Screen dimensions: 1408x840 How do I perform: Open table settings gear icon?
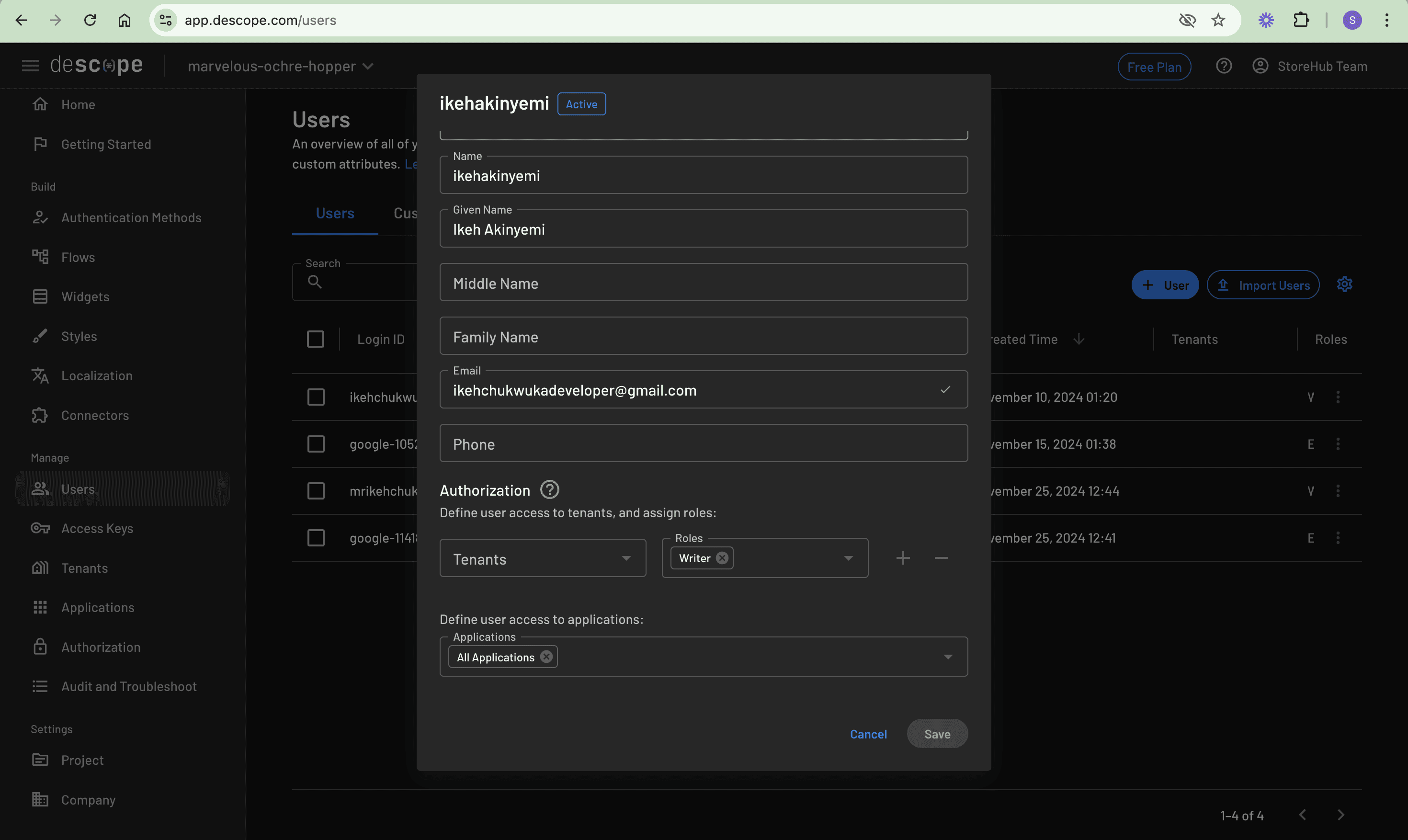click(x=1345, y=284)
